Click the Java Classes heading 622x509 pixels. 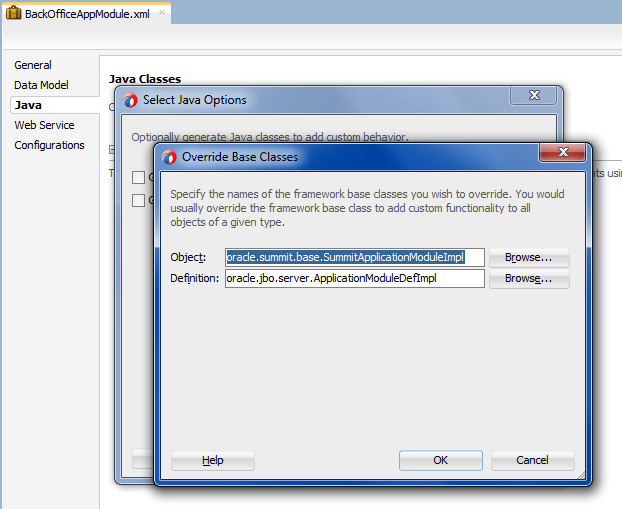pos(145,79)
